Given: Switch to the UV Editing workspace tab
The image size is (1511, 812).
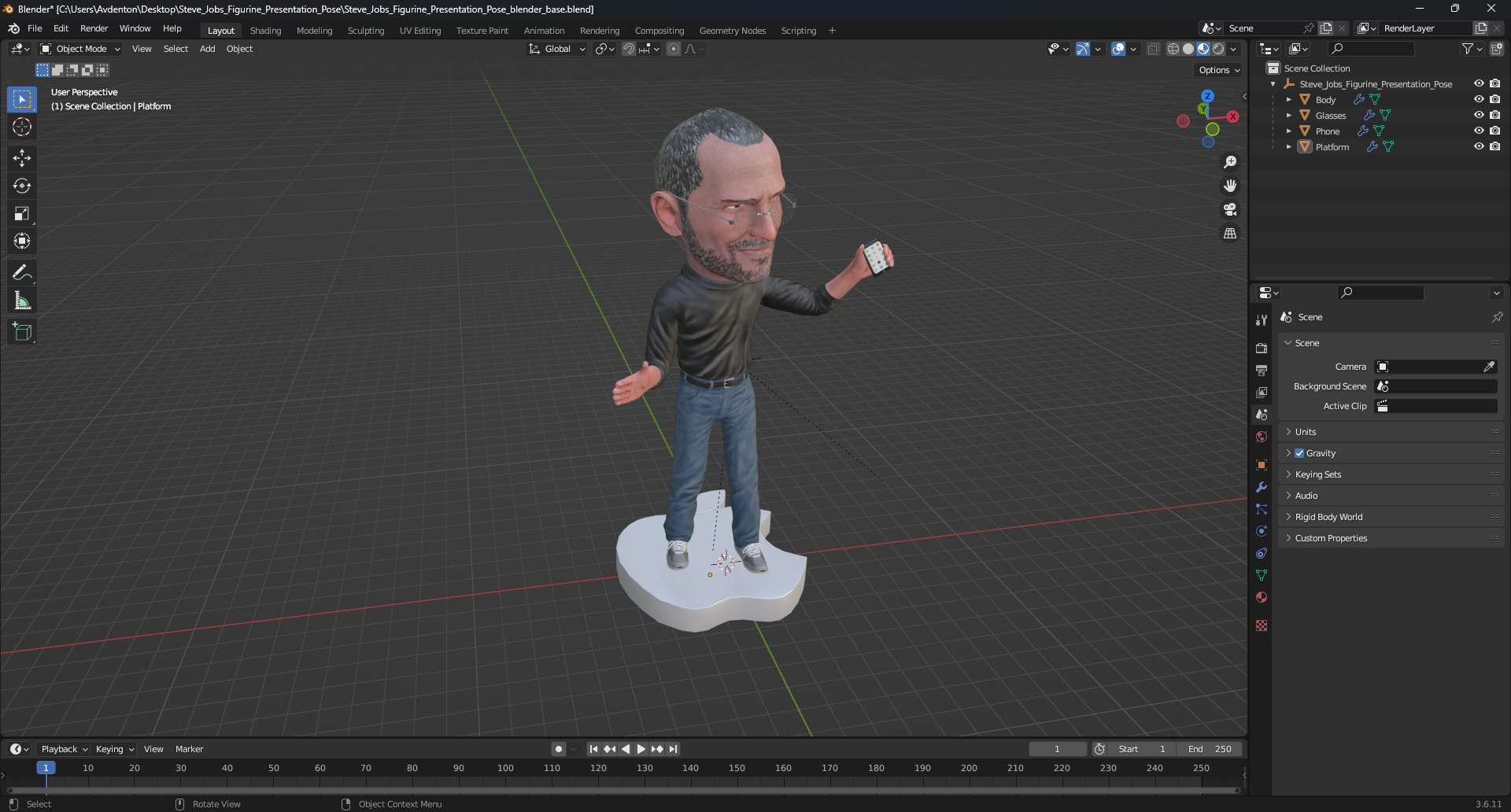Looking at the screenshot, I should tap(420, 31).
